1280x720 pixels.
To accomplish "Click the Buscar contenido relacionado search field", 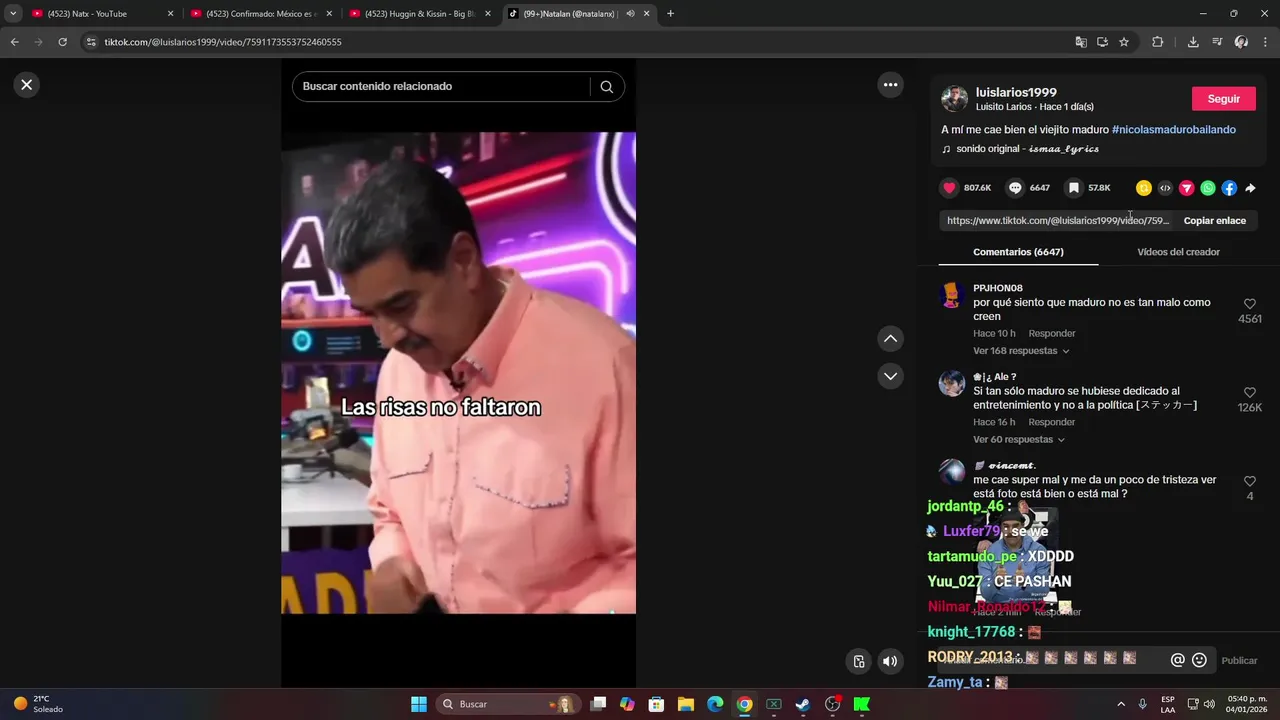I will (445, 87).
